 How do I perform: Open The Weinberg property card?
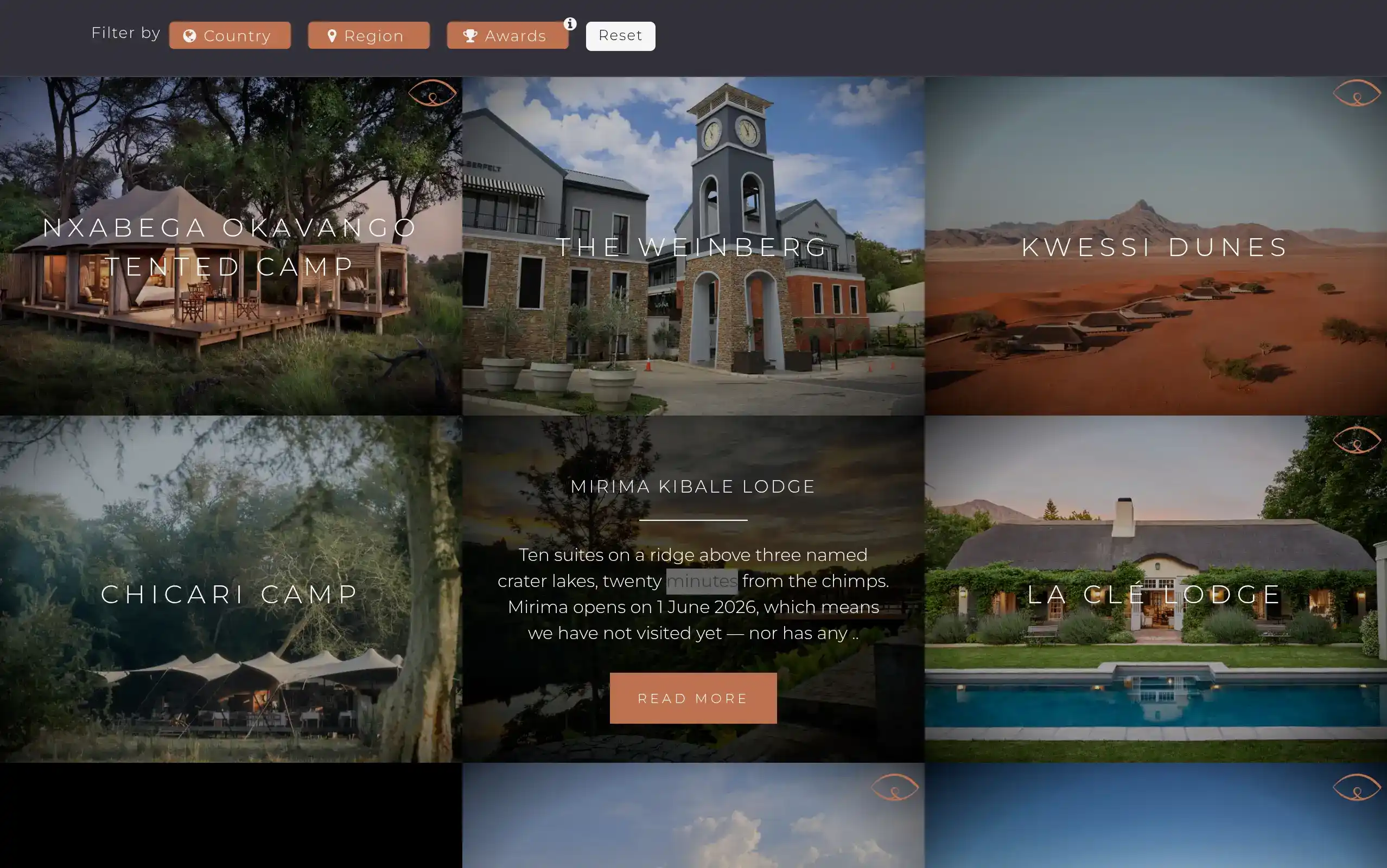(693, 246)
